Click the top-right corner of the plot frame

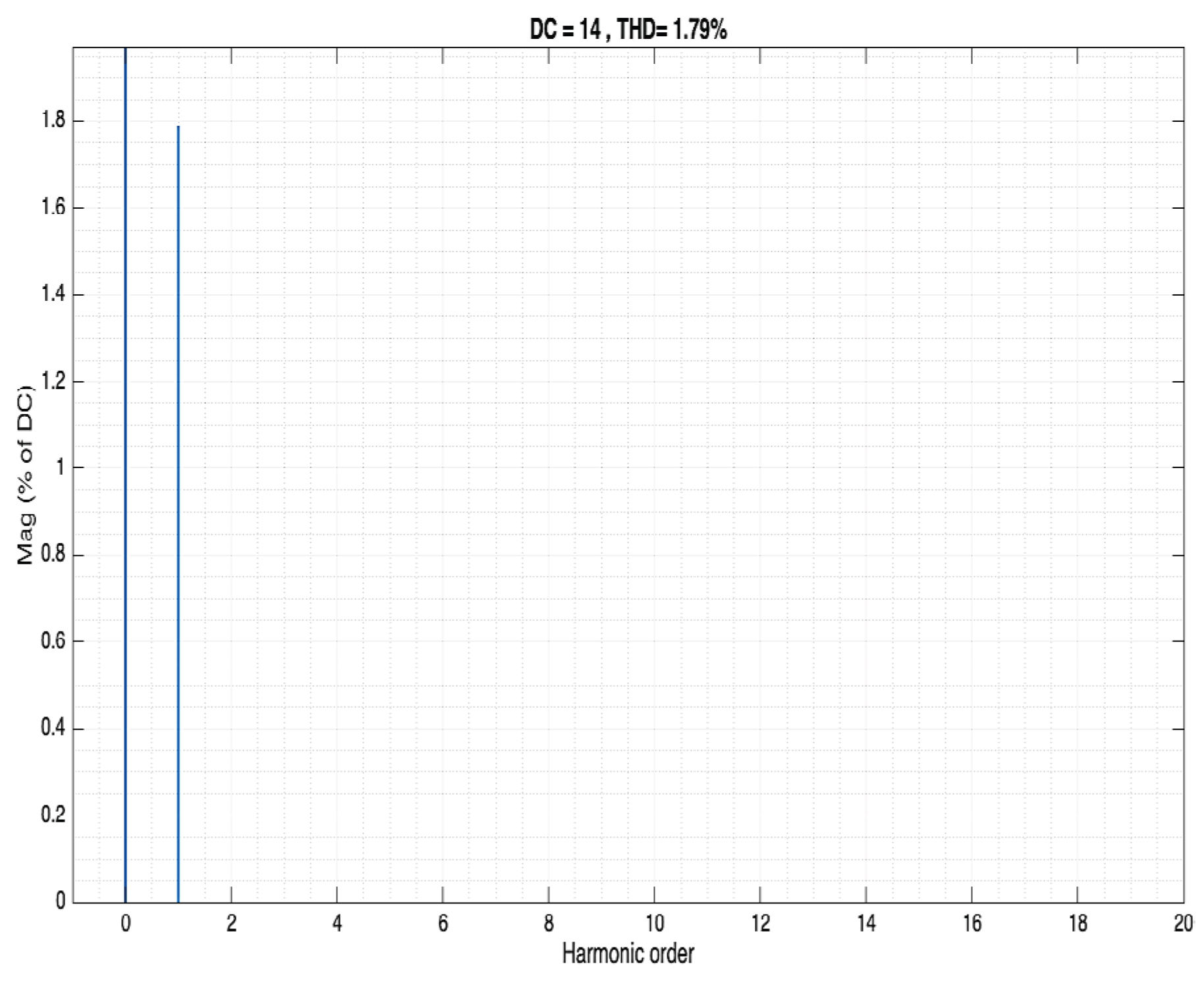click(1182, 46)
